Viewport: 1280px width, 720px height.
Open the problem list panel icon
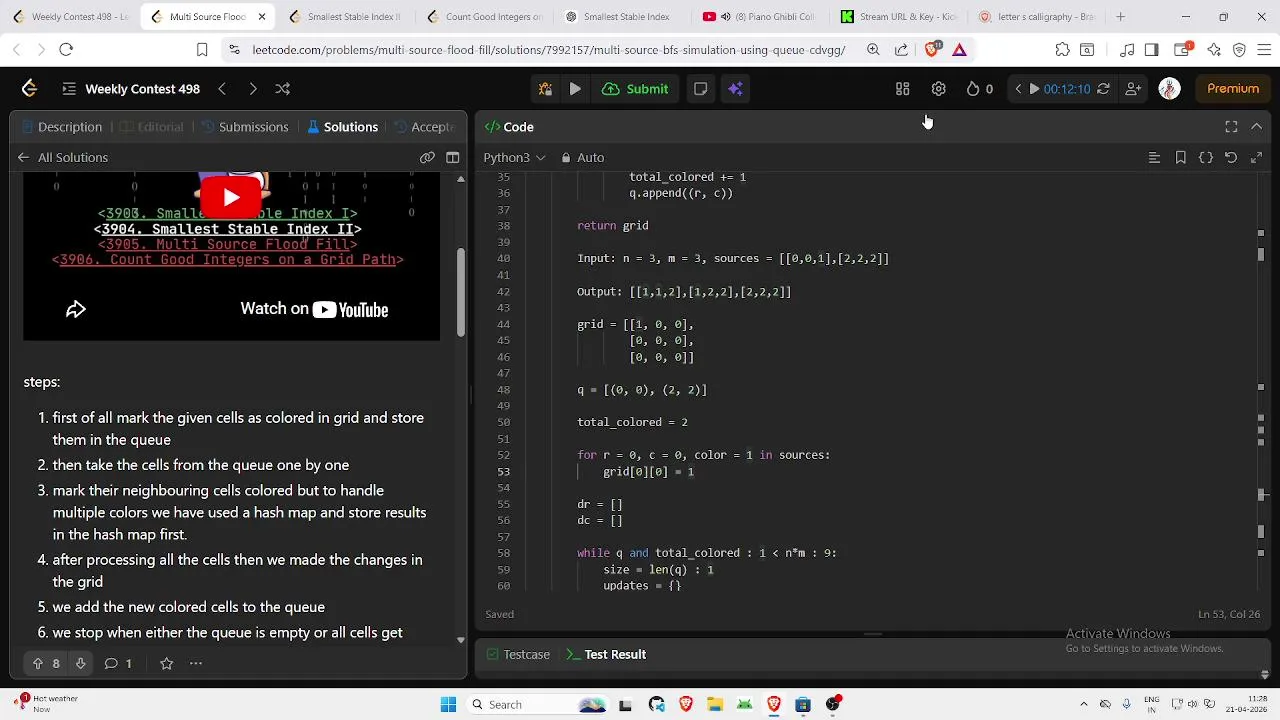(x=68, y=89)
